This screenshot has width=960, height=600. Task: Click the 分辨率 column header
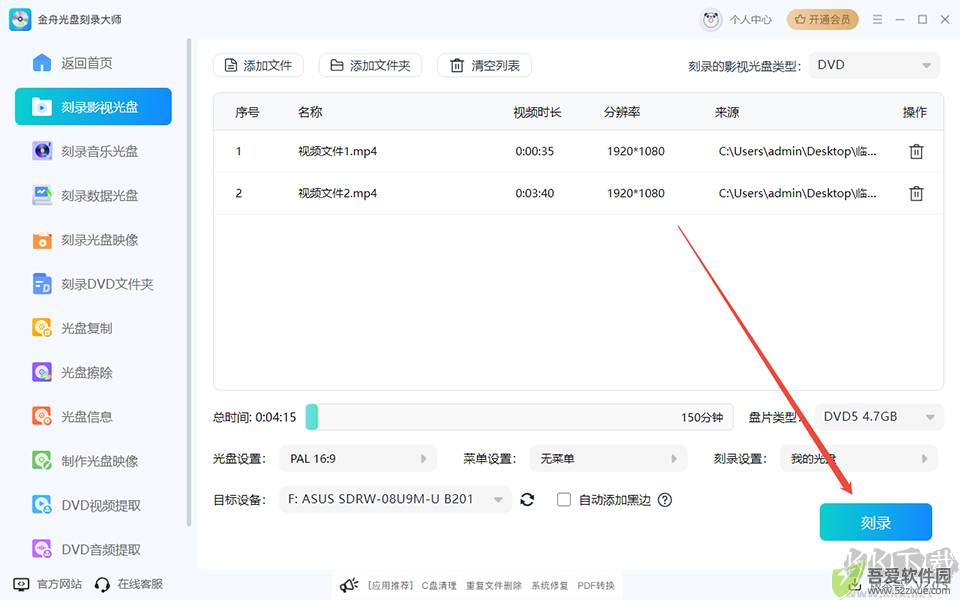(x=622, y=112)
